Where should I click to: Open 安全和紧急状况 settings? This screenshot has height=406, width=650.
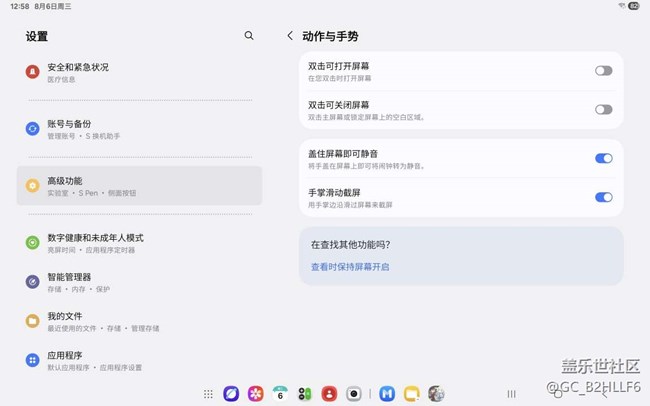pyautogui.click(x=140, y=72)
